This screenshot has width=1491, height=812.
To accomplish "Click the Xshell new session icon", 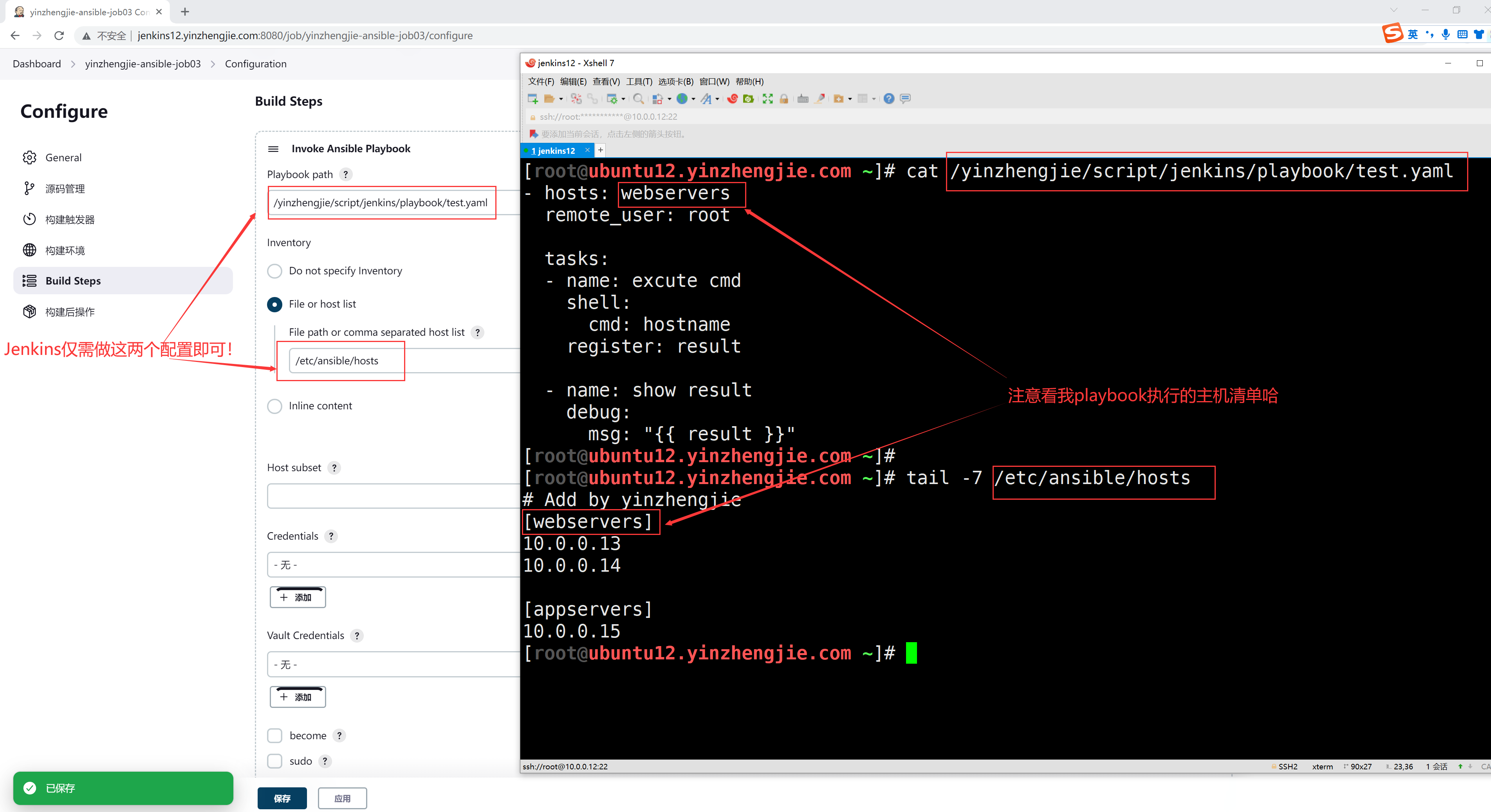I will pyautogui.click(x=532, y=99).
